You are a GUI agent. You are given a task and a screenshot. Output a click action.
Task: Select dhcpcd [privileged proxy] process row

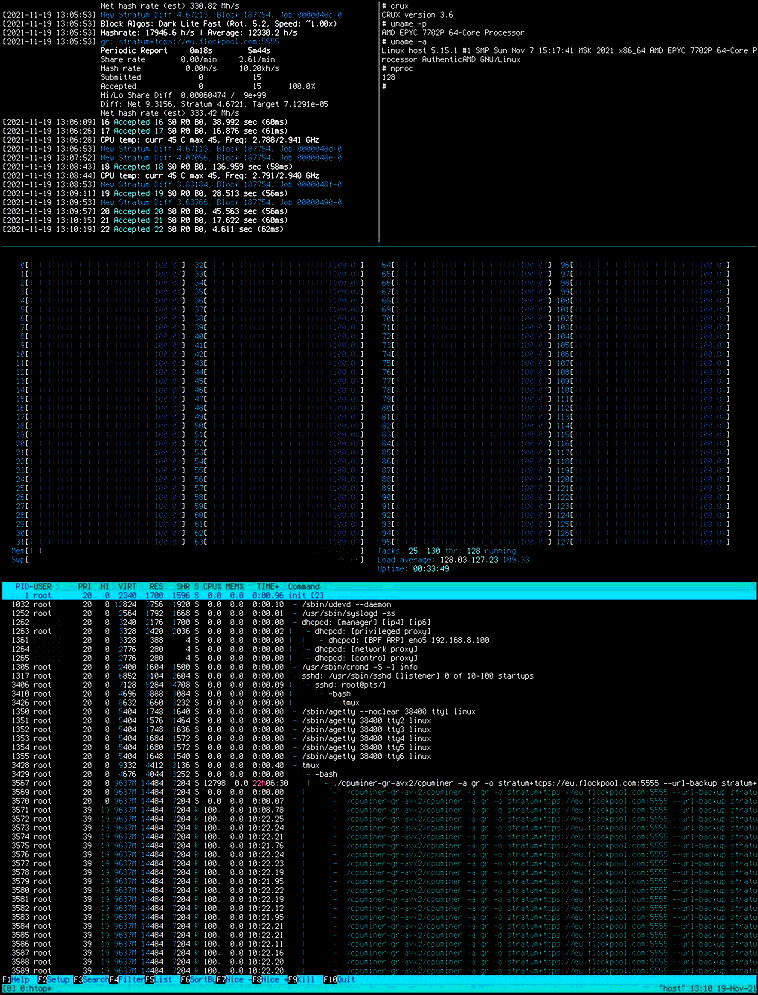pyautogui.click(x=379, y=631)
